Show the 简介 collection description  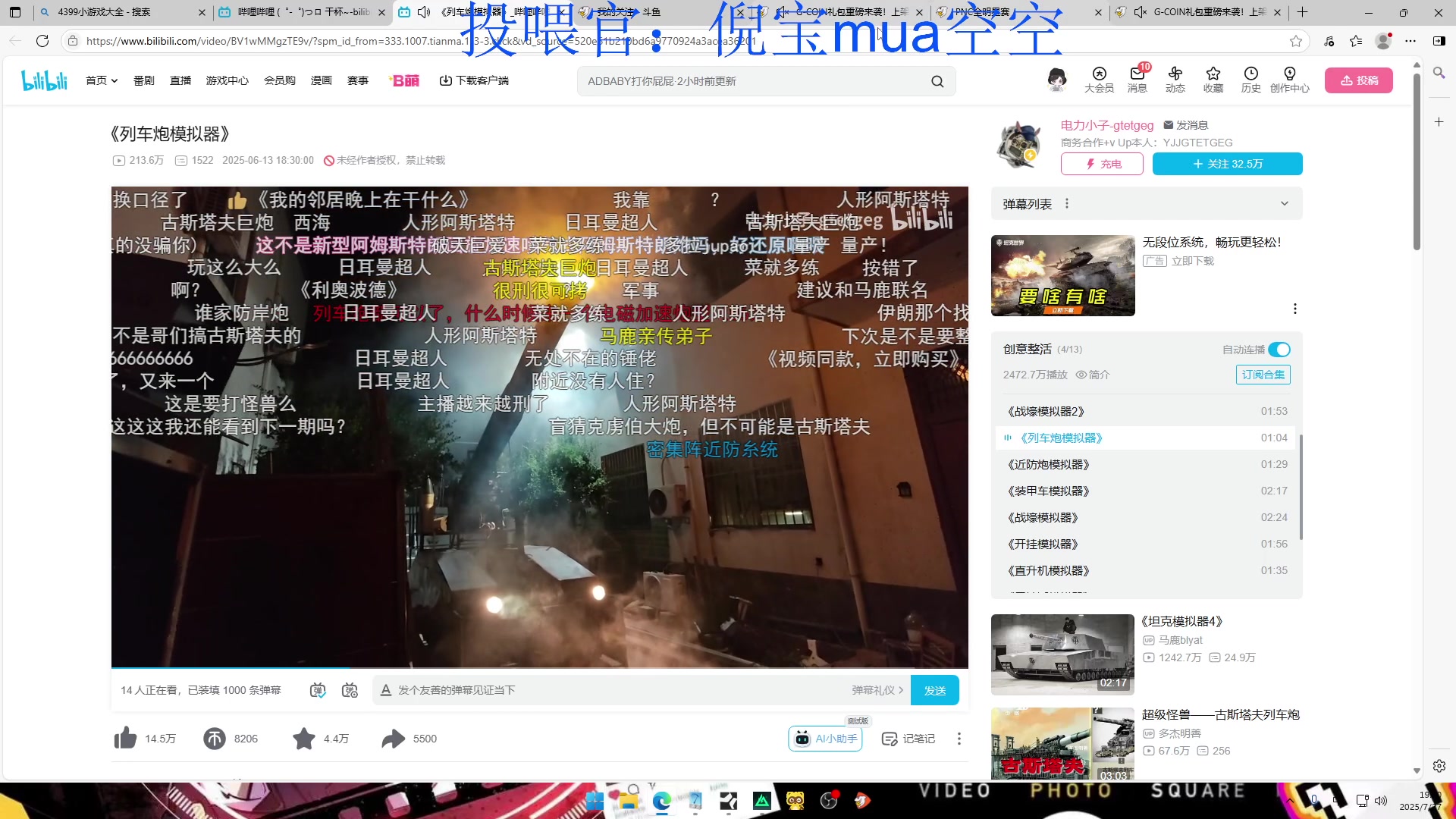tap(1093, 375)
